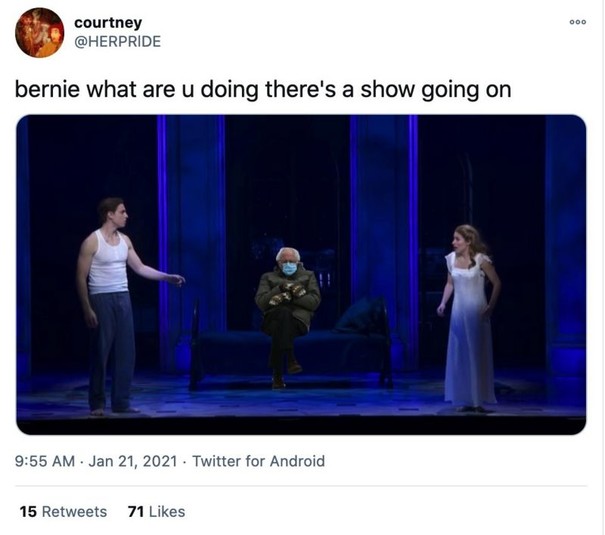This screenshot has height=535, width=605.
Task: Click courtney's profile avatar picture
Action: [39, 32]
